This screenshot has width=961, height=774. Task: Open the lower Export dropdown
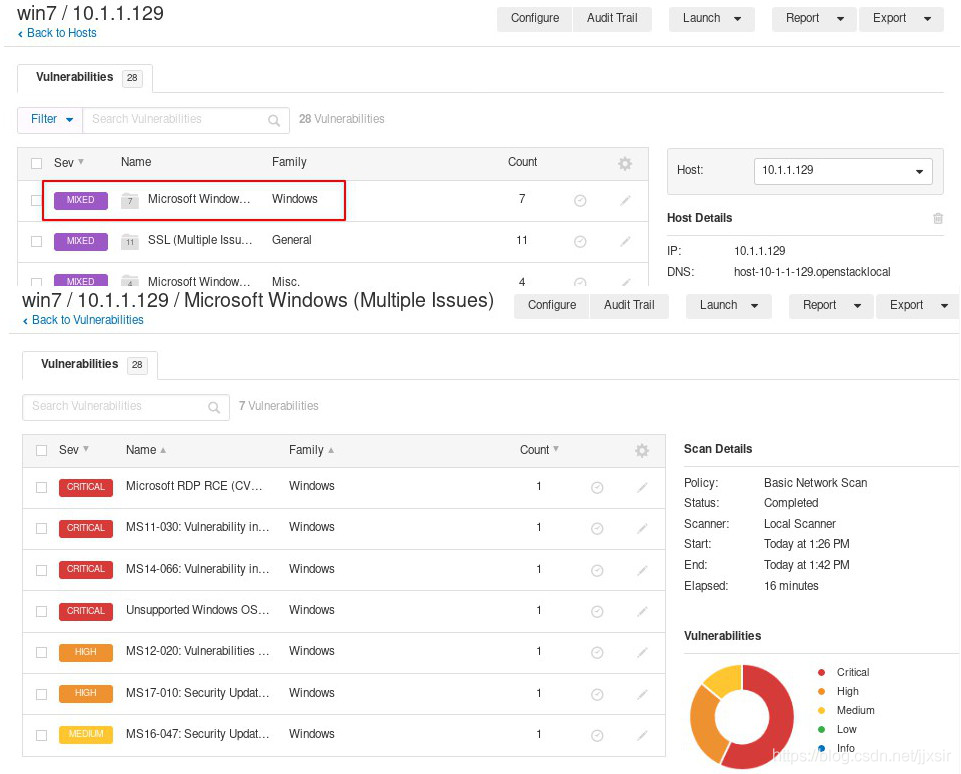tap(917, 305)
